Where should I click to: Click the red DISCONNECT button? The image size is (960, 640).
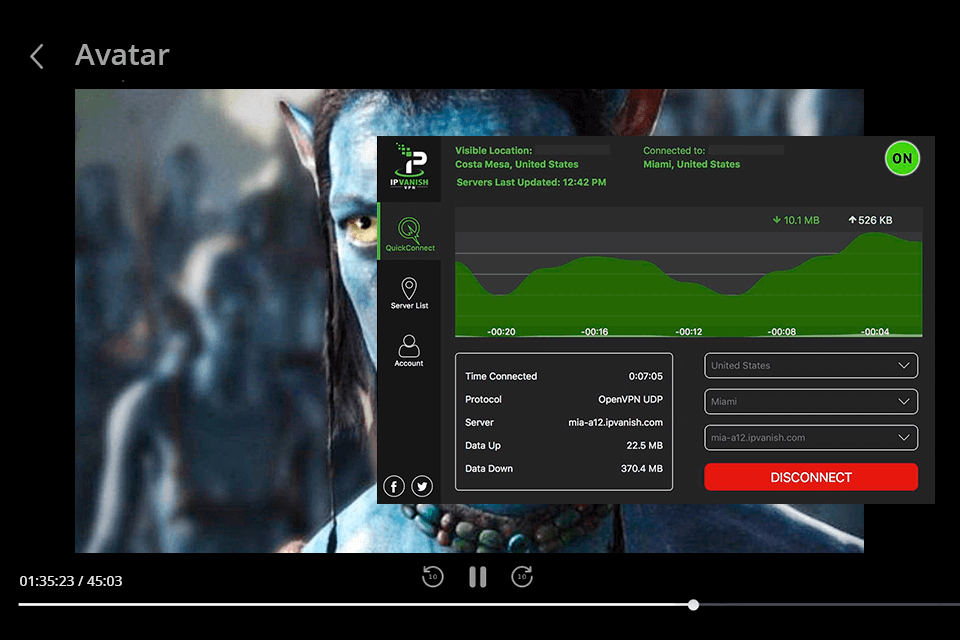coord(811,477)
